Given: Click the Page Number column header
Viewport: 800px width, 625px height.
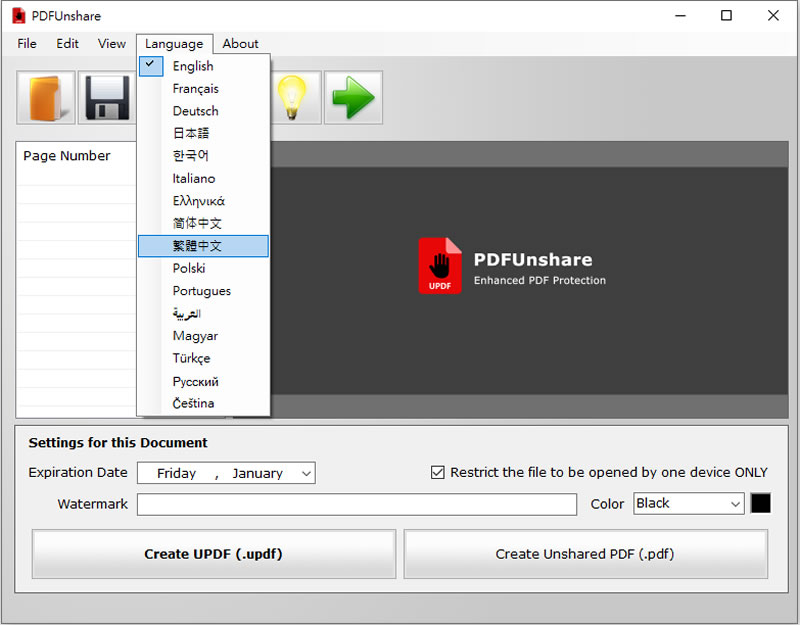Looking at the screenshot, I should pos(67,156).
